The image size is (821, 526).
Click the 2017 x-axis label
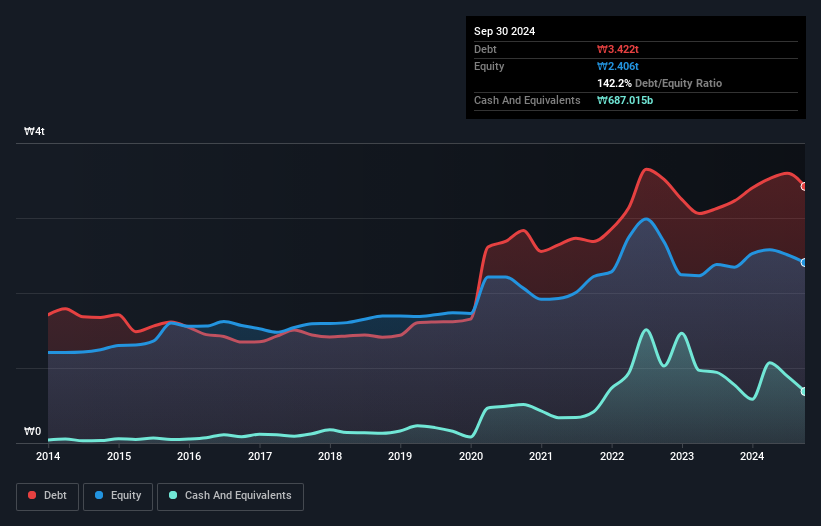tap(260, 456)
